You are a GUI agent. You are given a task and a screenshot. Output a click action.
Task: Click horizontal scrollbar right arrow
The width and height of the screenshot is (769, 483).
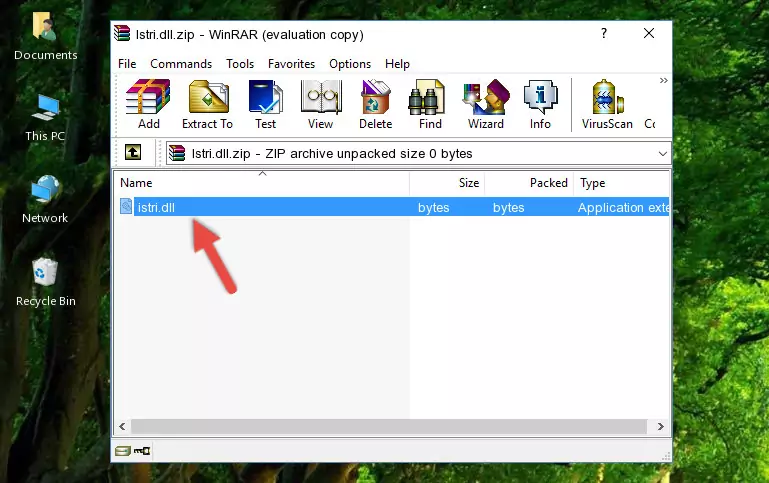click(661, 427)
